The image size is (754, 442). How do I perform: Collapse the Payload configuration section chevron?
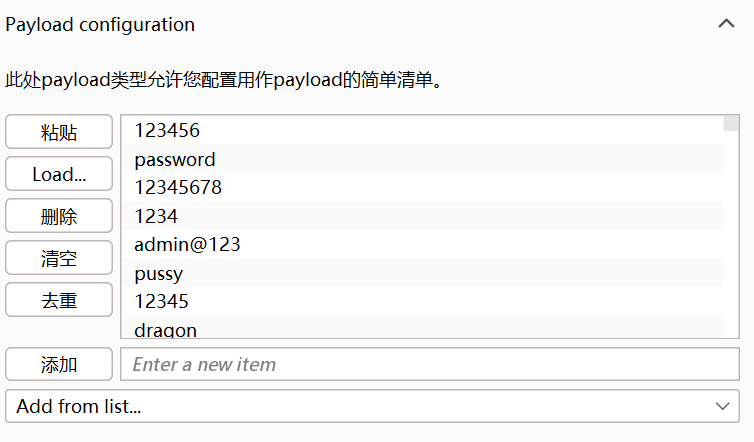click(726, 24)
